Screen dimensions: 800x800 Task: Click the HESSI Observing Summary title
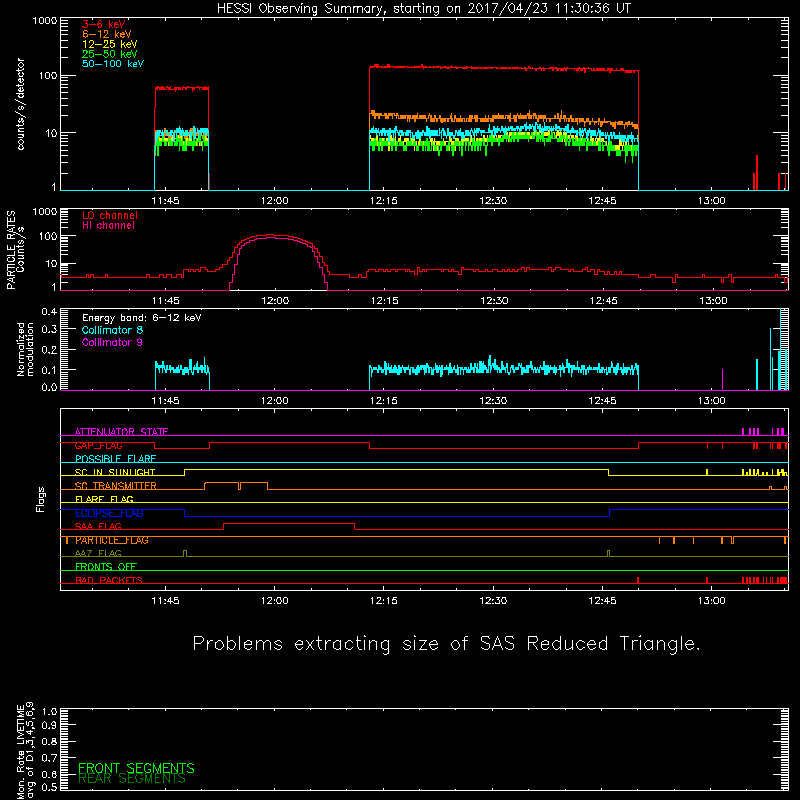pos(424,9)
